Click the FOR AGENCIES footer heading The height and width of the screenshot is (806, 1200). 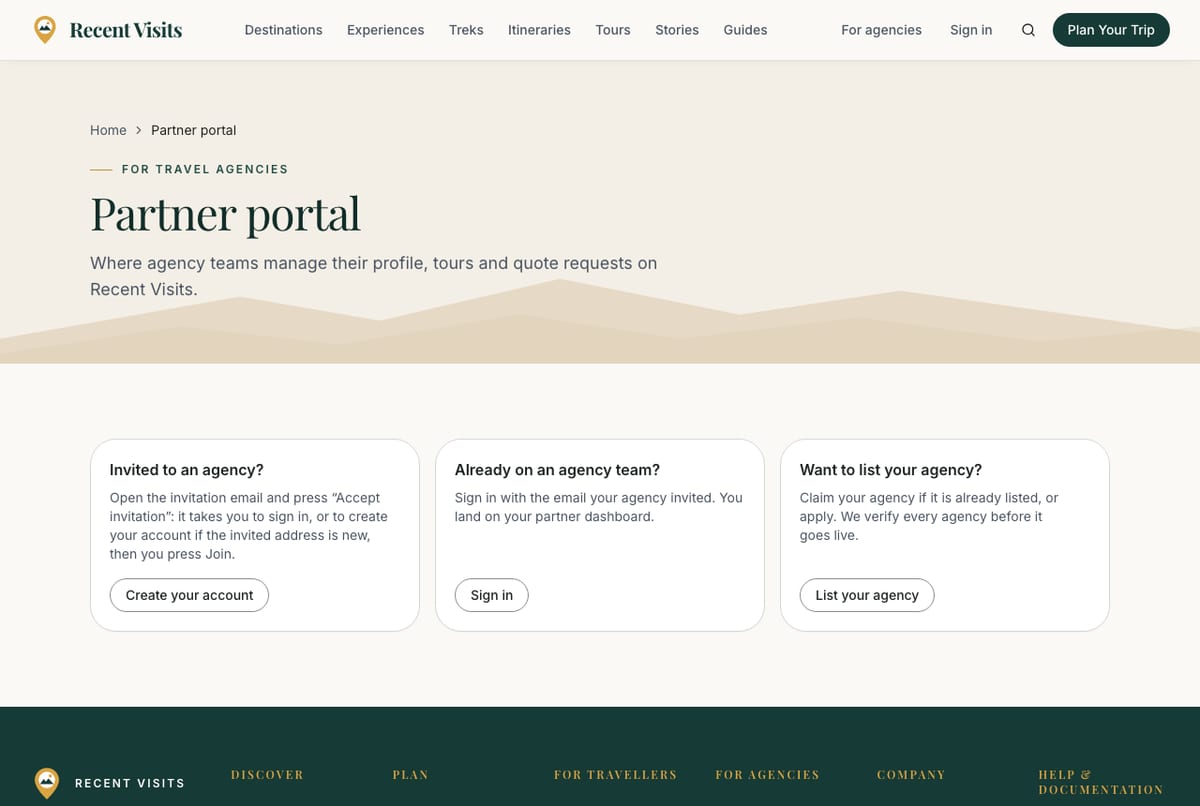pyautogui.click(x=767, y=775)
